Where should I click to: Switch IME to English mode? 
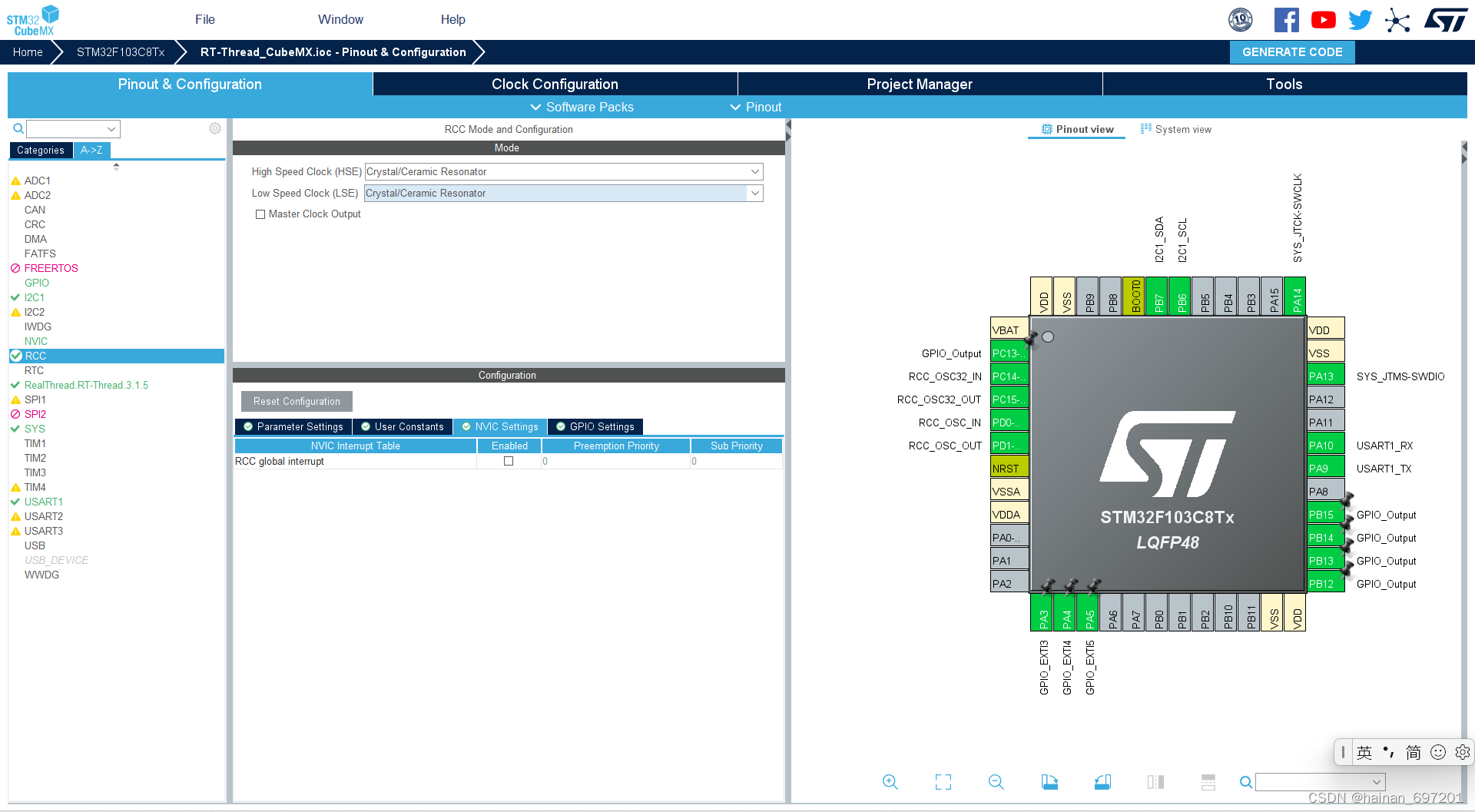pyautogui.click(x=1364, y=752)
